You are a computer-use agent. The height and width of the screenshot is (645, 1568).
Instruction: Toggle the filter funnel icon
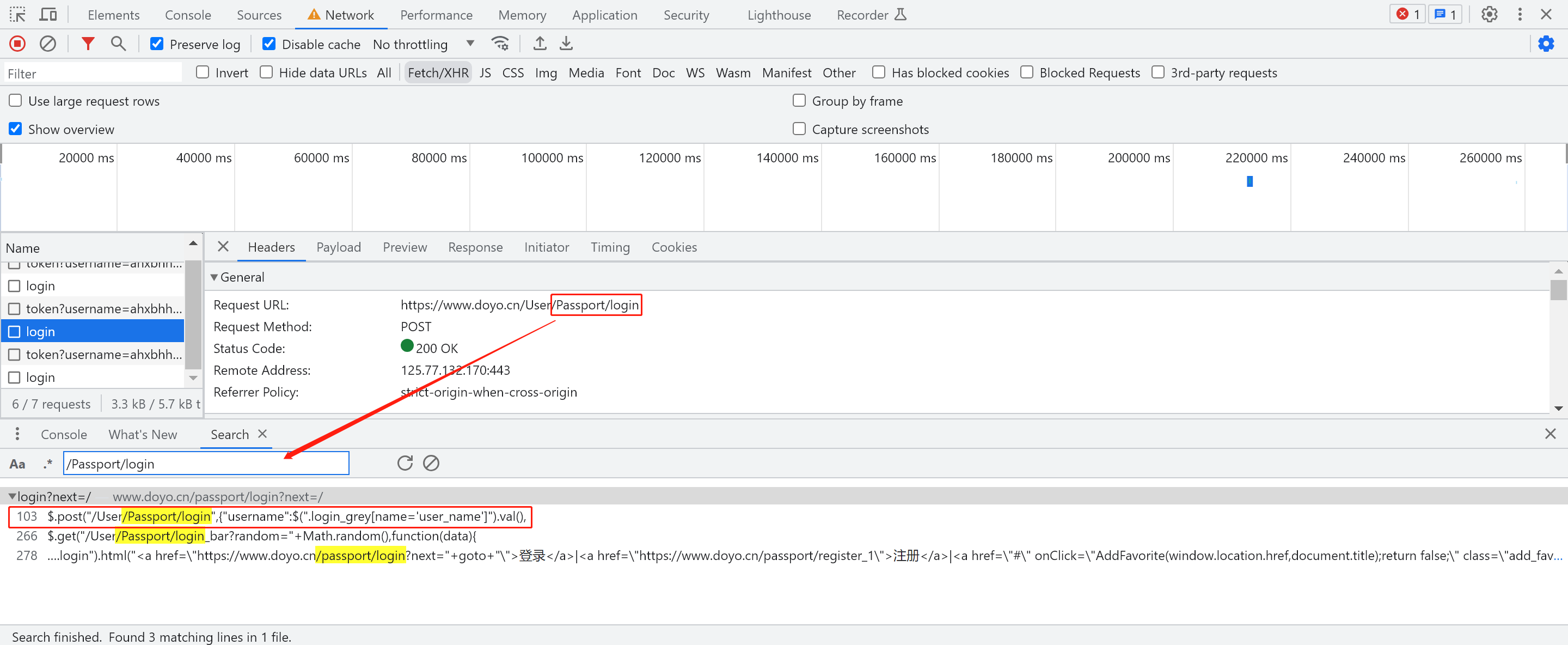click(88, 44)
